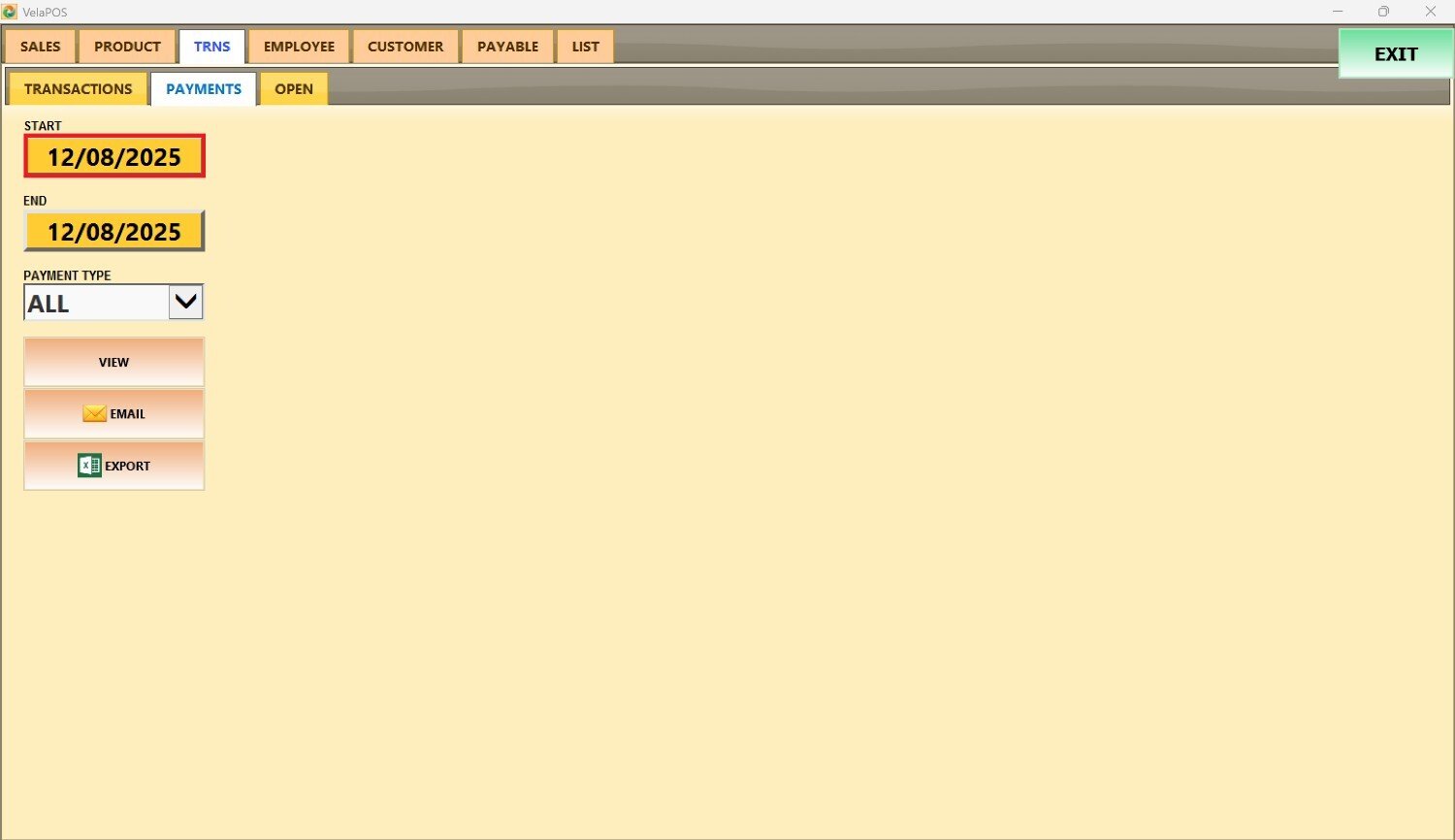
Task: Switch to the TRANSACTIONS sub-tab
Action: [x=78, y=89]
